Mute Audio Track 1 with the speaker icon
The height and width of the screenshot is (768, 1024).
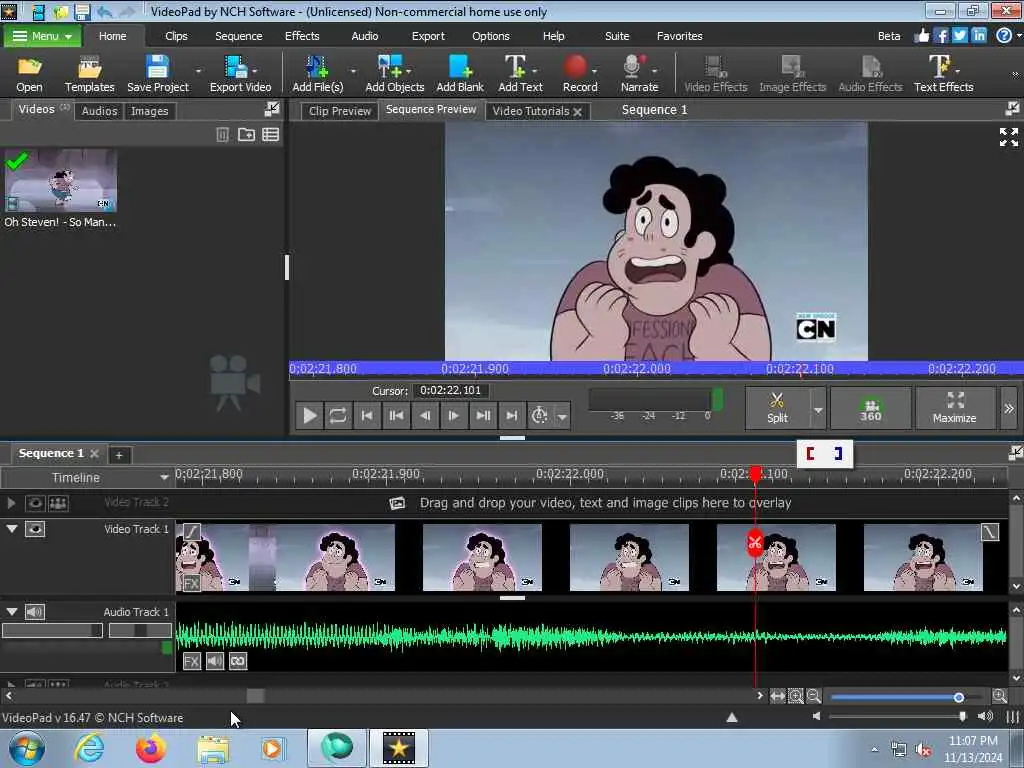click(215, 661)
